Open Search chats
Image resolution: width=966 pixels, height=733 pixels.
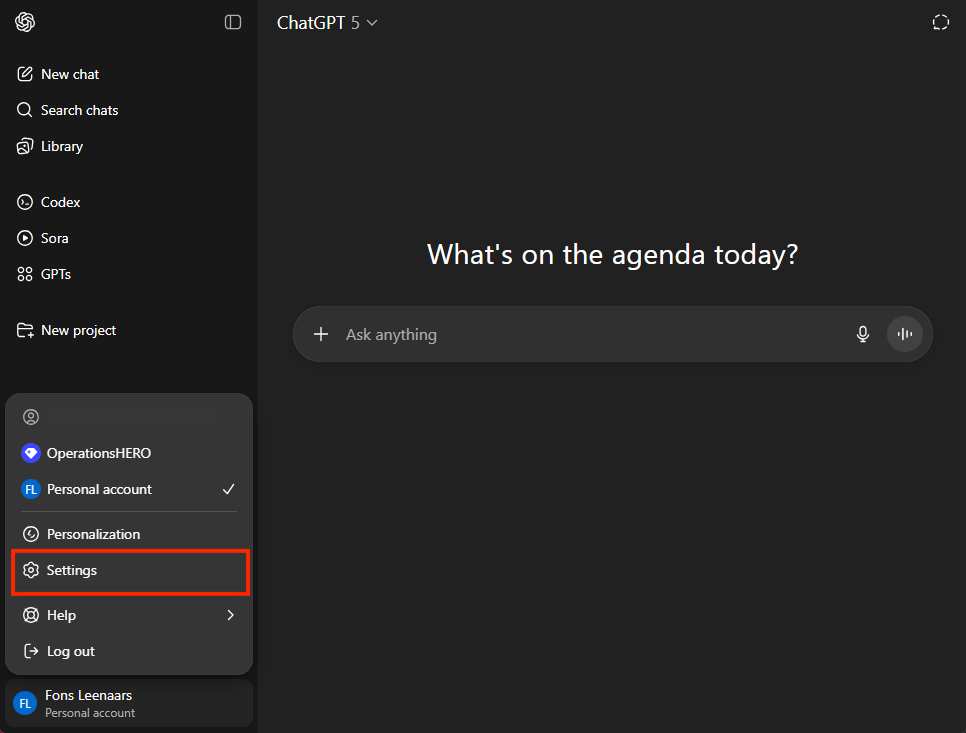tap(79, 110)
